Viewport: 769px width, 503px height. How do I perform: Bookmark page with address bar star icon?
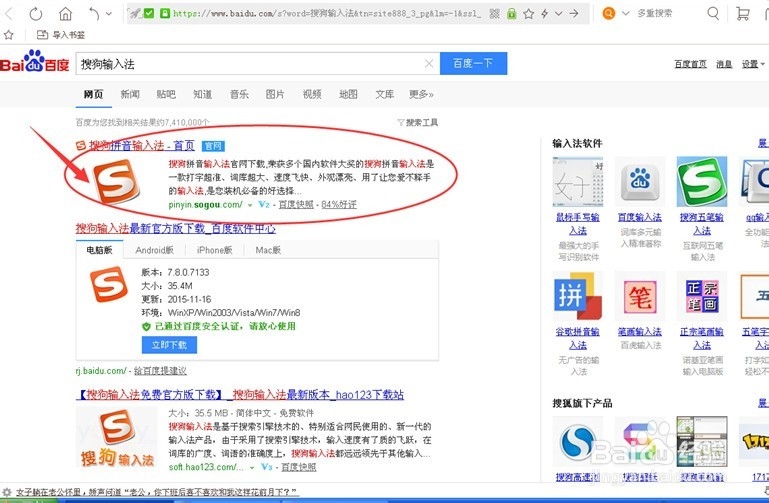coord(528,14)
